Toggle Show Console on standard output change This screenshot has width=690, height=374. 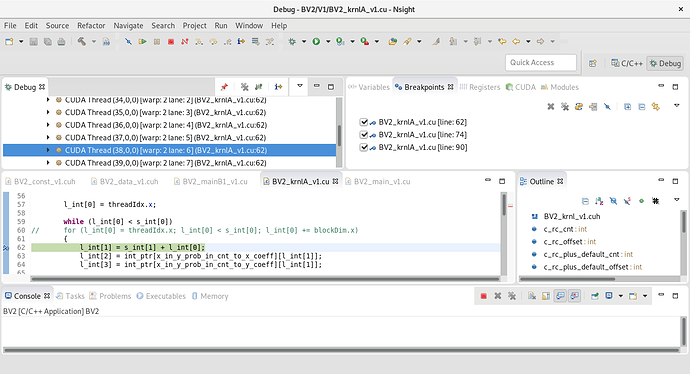pos(560,296)
